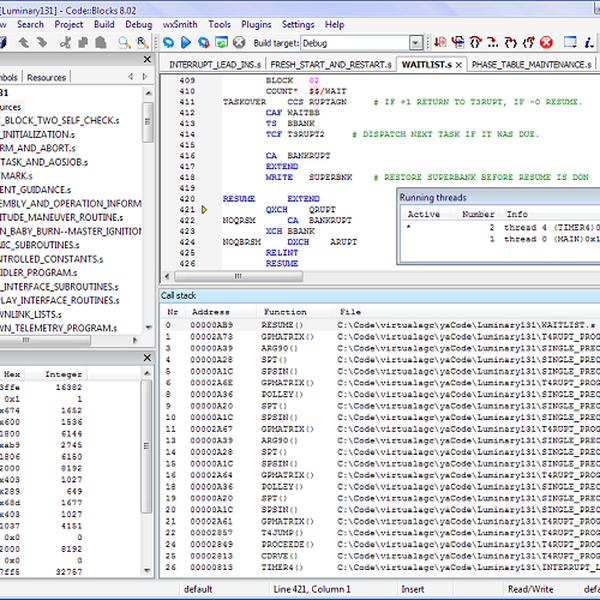Viewport: 600px width, 600px height.
Task: Click the Abort build icon
Action: tap(239, 43)
